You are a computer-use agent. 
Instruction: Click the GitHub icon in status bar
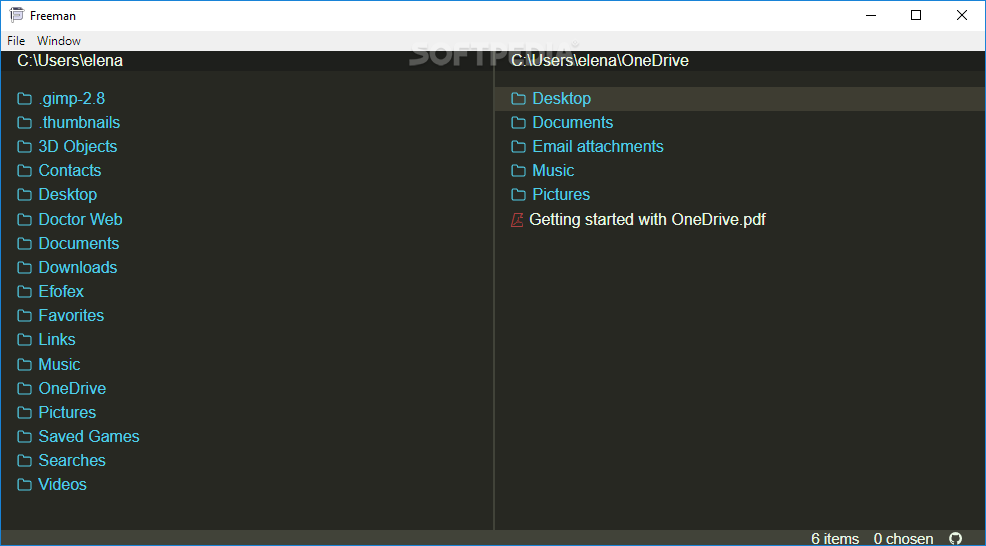(x=955, y=538)
